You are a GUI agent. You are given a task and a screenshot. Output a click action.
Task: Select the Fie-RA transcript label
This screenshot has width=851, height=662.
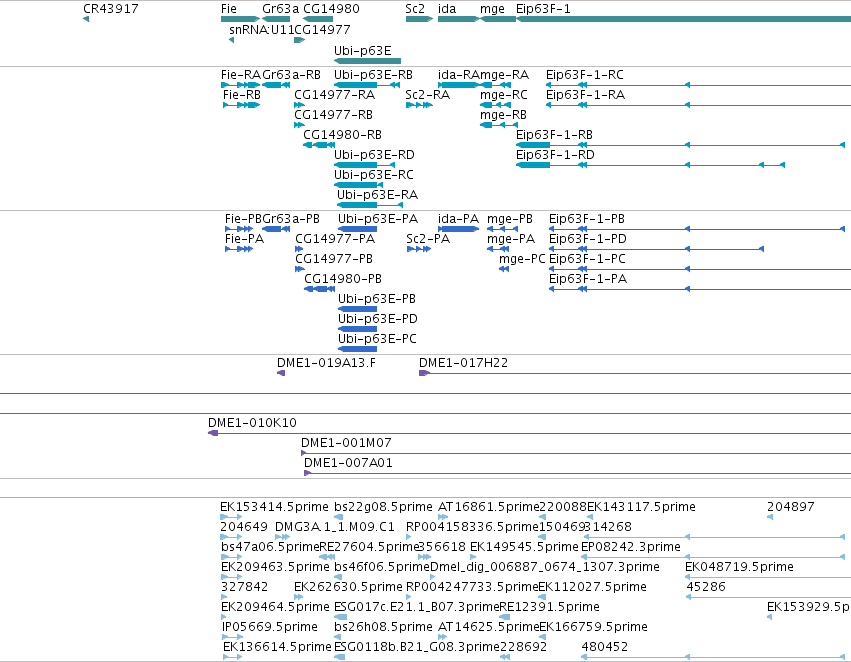tap(241, 74)
